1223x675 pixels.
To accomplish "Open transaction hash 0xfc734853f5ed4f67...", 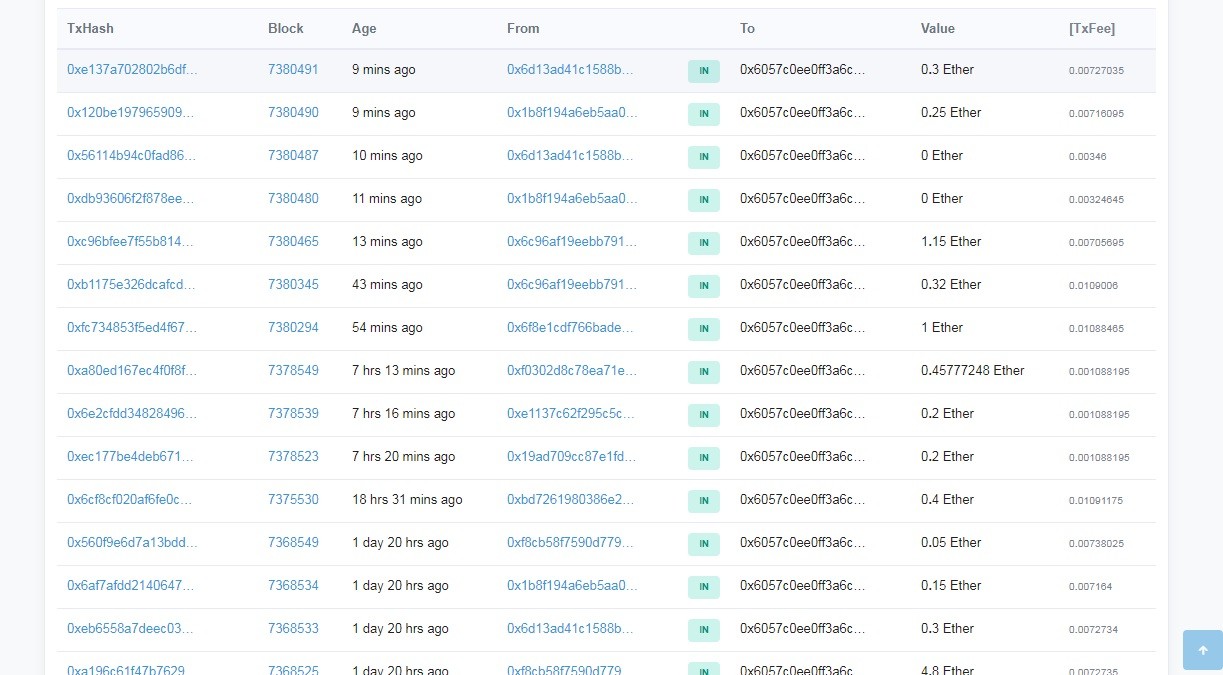I will point(132,328).
